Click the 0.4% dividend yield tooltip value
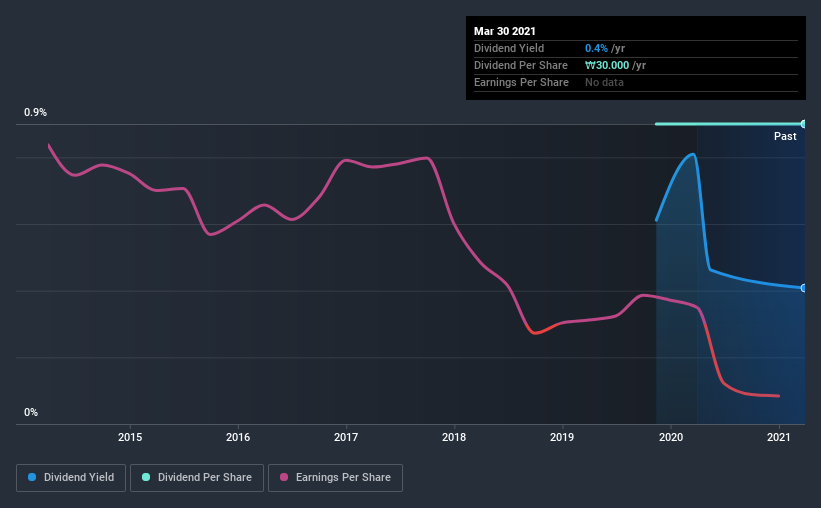Image resolution: width=821 pixels, height=508 pixels. [x=596, y=48]
